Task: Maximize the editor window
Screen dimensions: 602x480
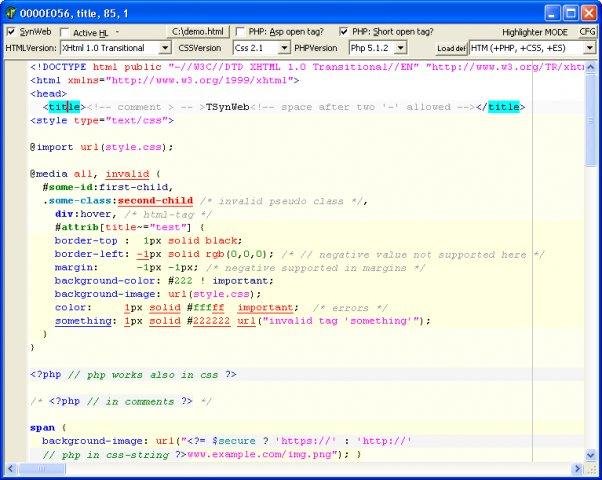Action: click(x=571, y=13)
